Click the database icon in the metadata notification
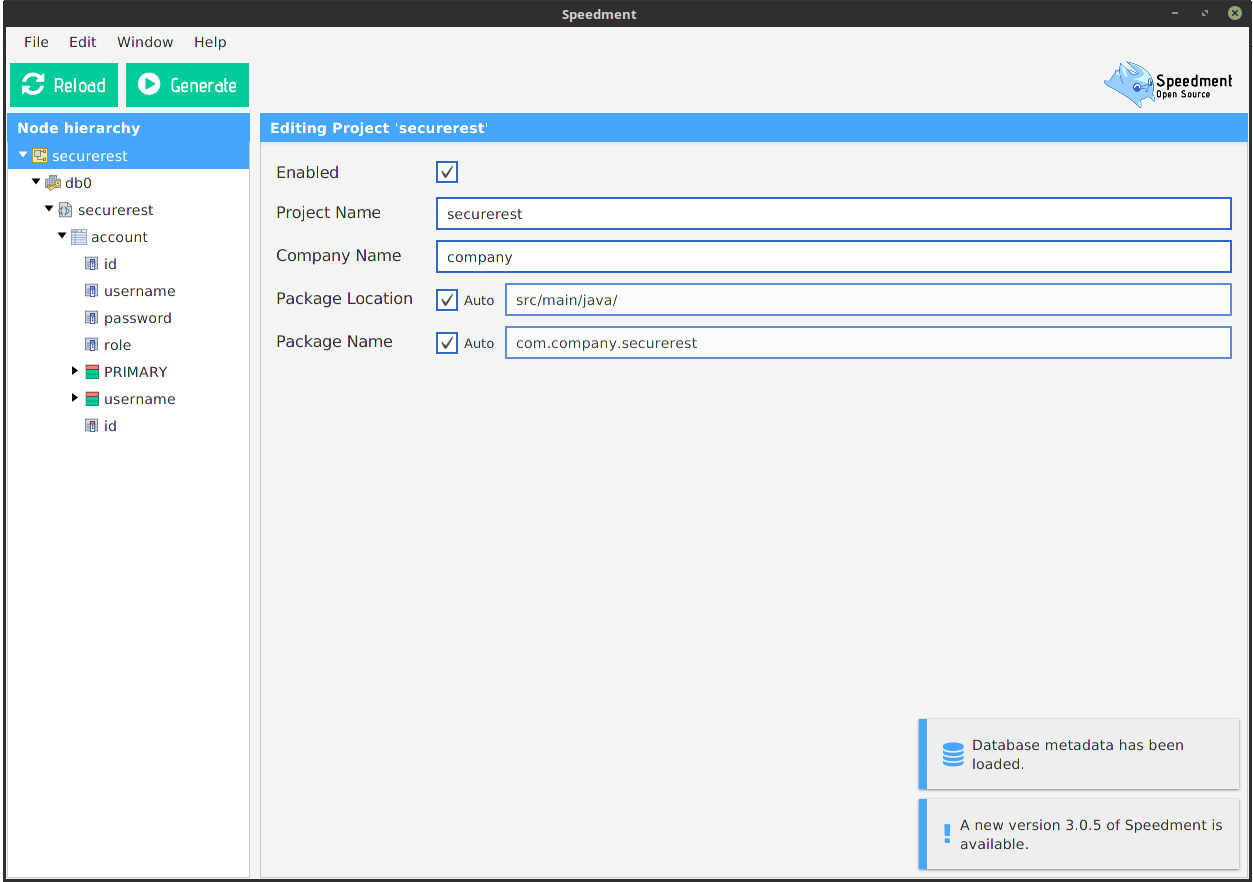This screenshot has width=1253, height=882. pyautogui.click(x=953, y=754)
